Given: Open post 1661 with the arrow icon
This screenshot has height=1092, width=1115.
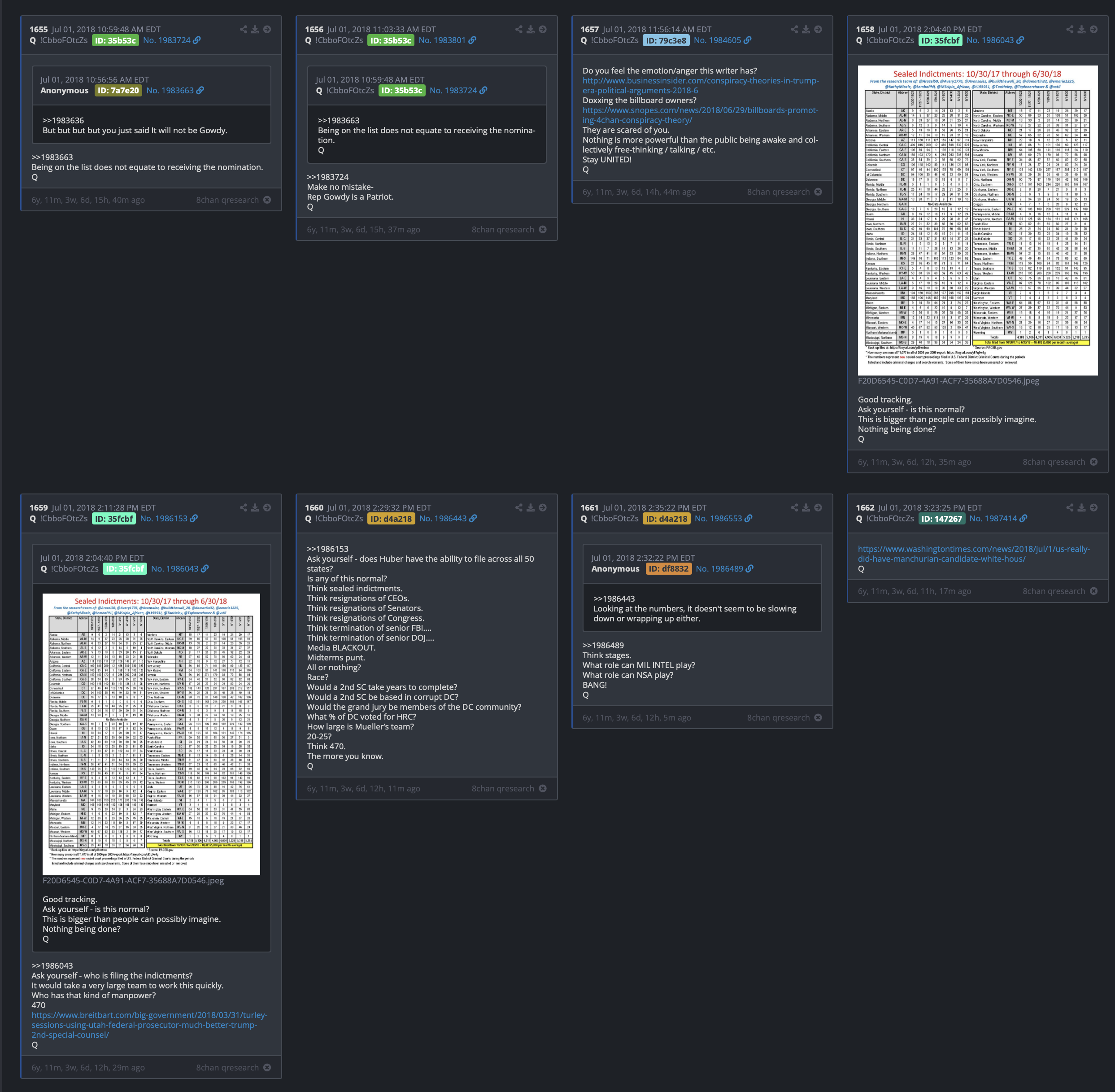Looking at the screenshot, I should pyautogui.click(x=818, y=507).
